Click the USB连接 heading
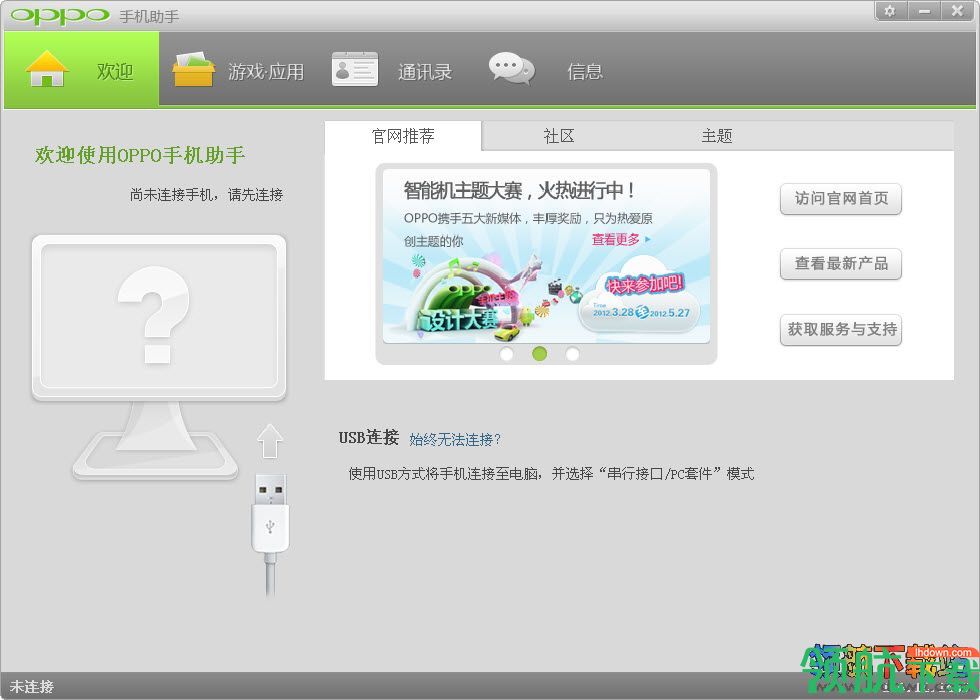Image resolution: width=980 pixels, height=700 pixels. 369,438
